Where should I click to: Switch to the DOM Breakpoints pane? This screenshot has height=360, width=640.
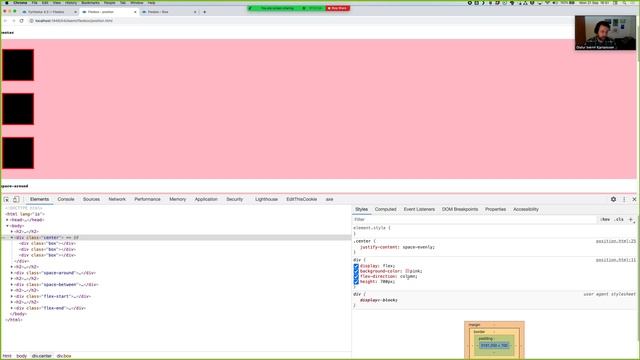[x=460, y=209]
